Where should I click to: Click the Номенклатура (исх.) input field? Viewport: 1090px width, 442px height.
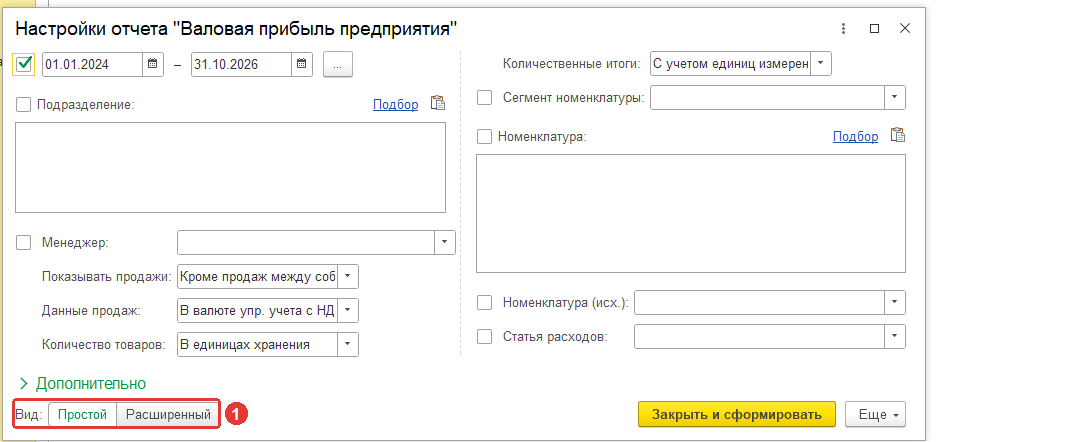(x=760, y=302)
